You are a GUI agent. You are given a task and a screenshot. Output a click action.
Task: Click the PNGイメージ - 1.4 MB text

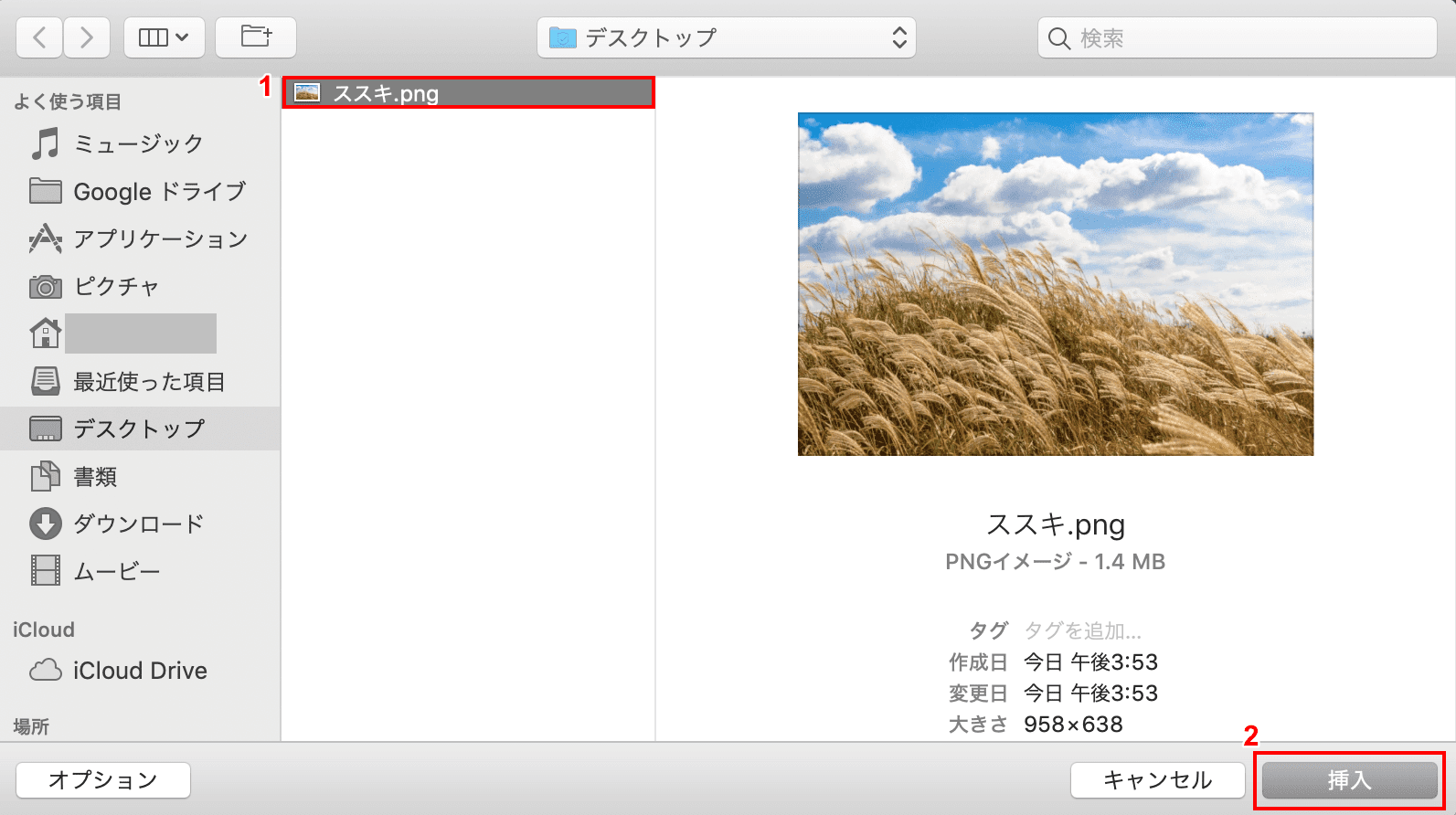click(1056, 562)
